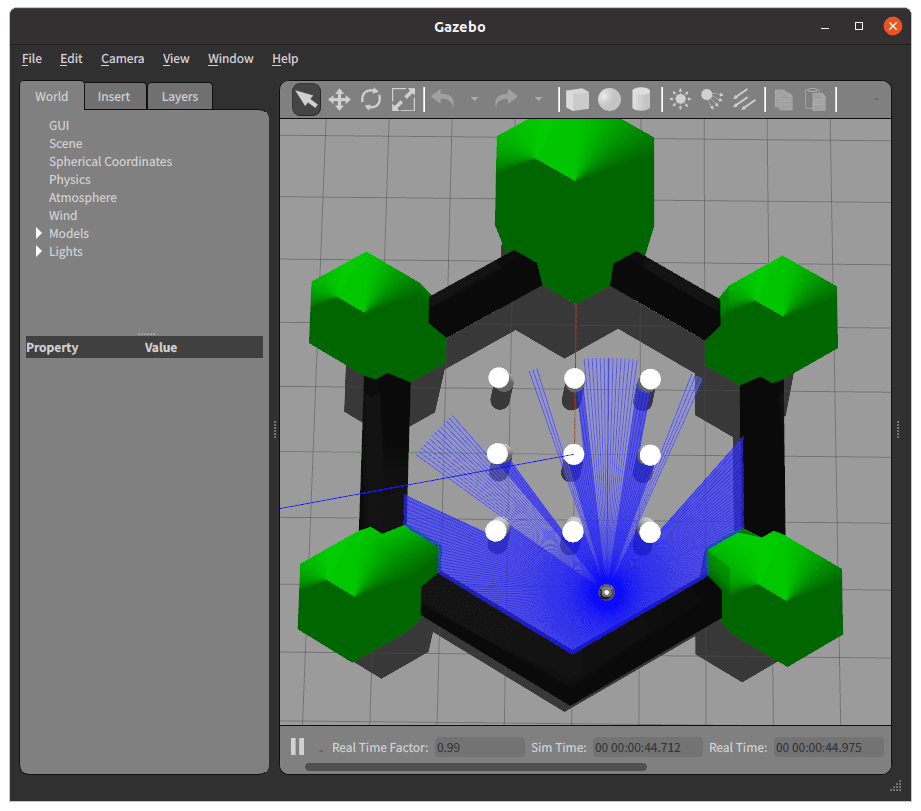Viewport: 921px width, 811px height.
Task: Open the redo dropdown arrow
Action: [539, 99]
